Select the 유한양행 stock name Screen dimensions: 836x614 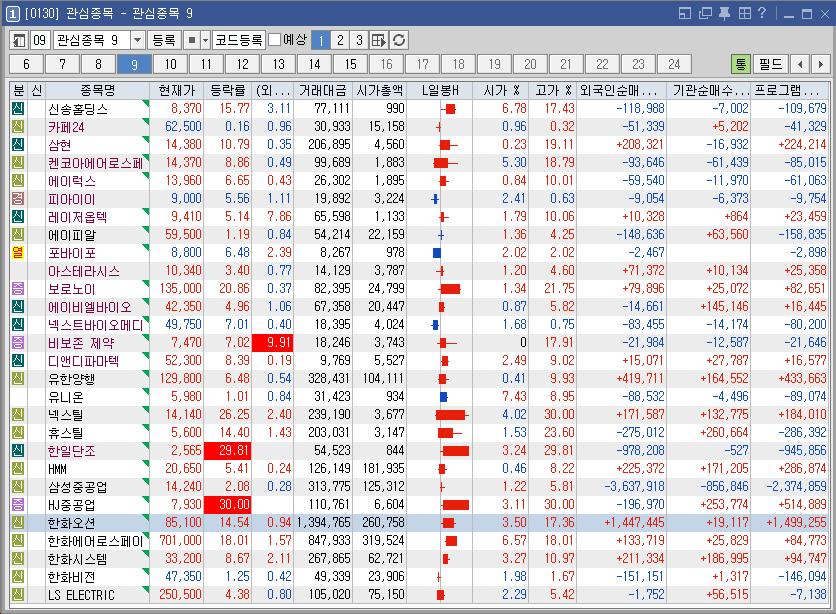pyautogui.click(x=71, y=379)
